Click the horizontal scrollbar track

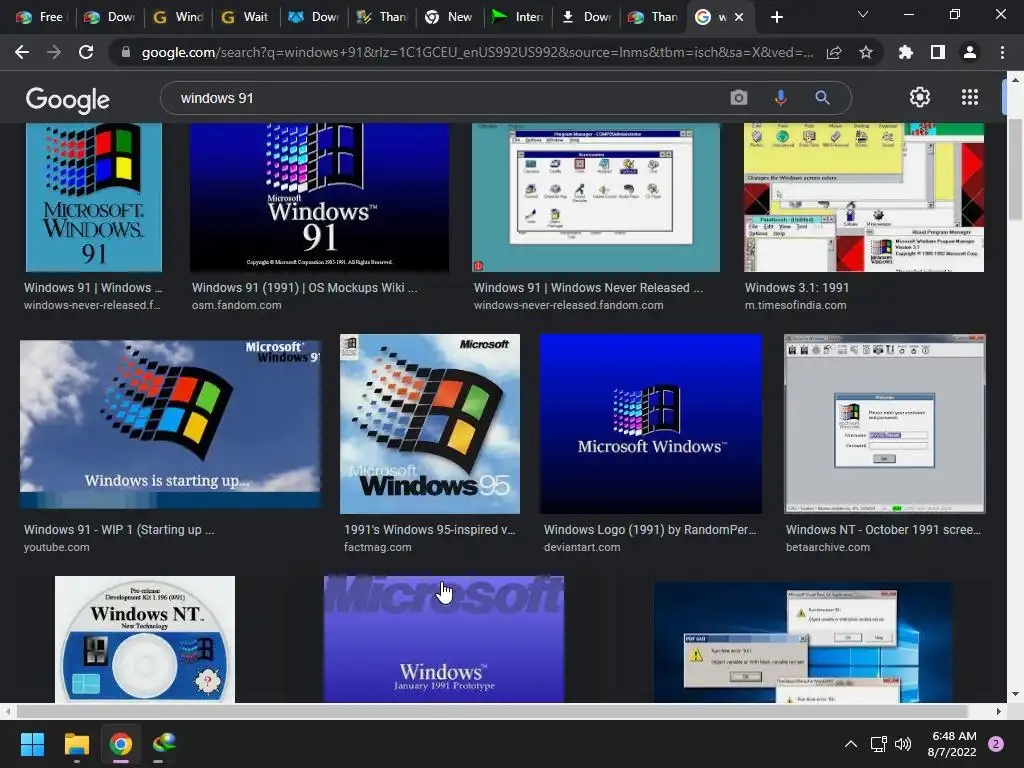point(503,711)
